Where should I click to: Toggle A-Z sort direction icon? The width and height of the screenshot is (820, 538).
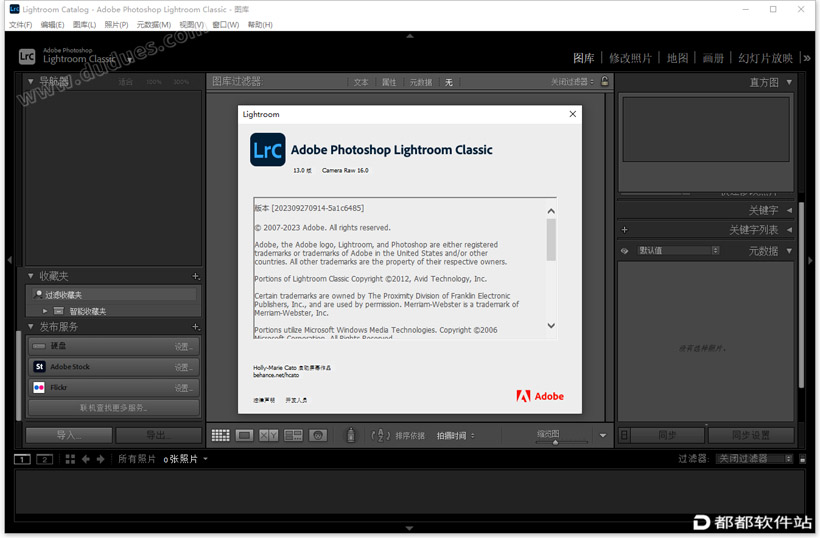381,436
